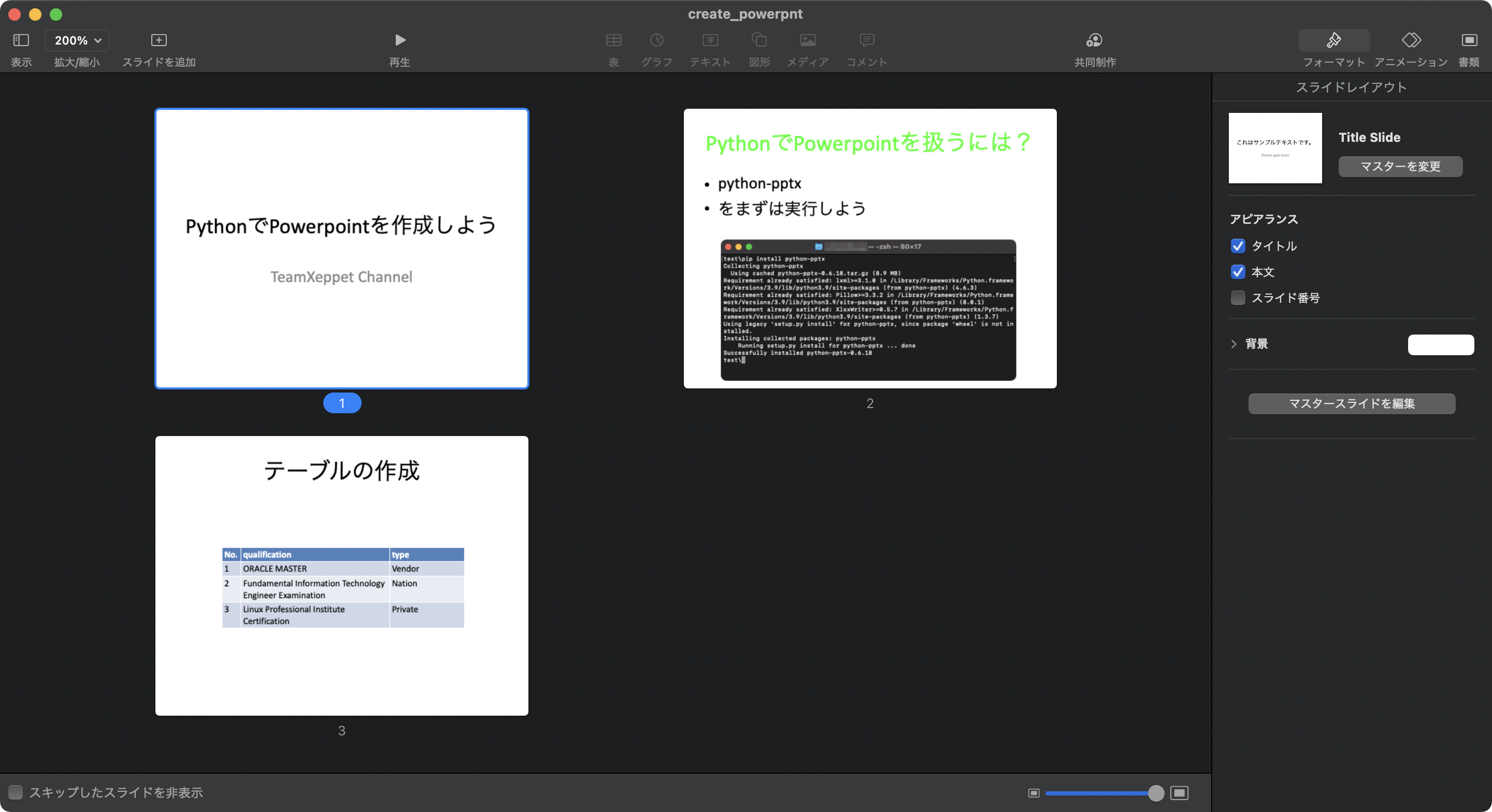Click the slide number 3 label

[x=342, y=731]
